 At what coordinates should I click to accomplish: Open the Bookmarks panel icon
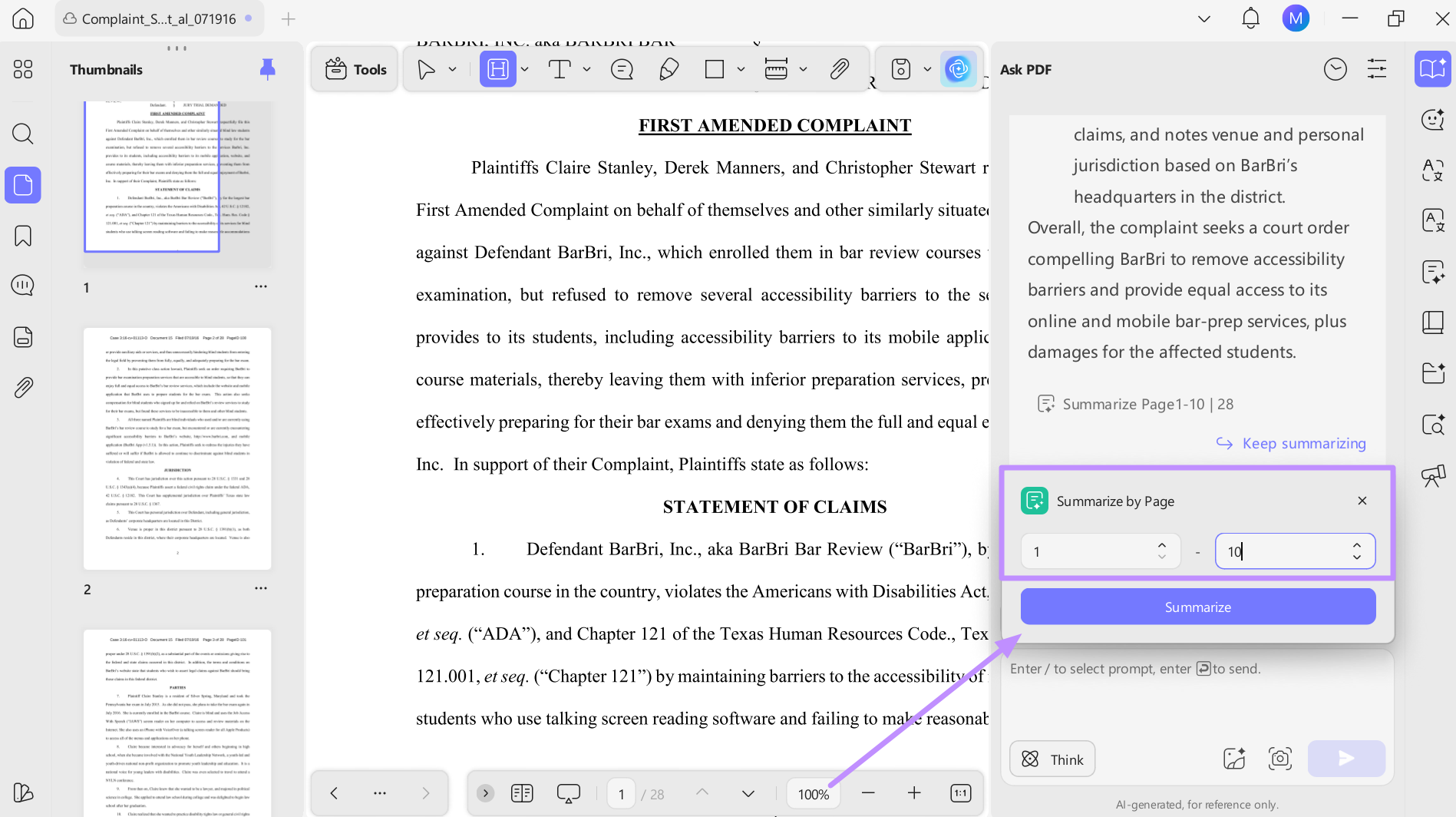click(x=23, y=236)
